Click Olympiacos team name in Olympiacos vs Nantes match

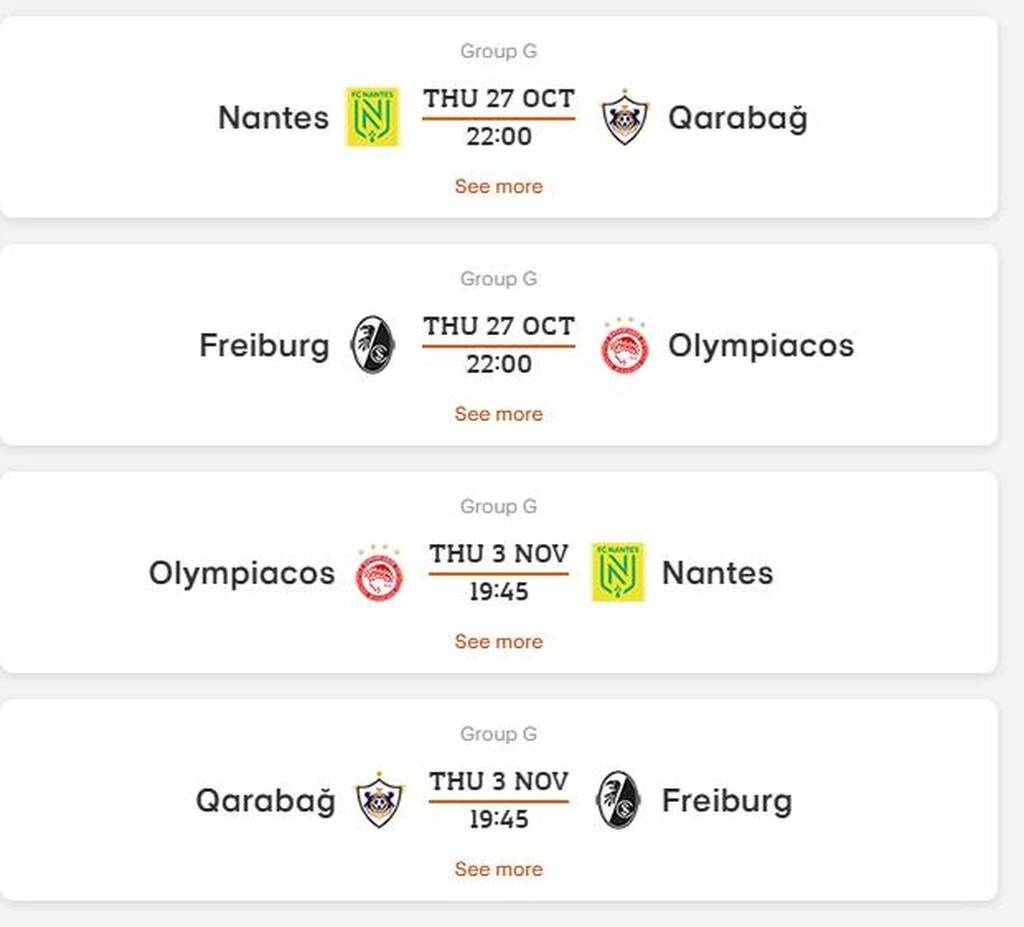click(242, 573)
